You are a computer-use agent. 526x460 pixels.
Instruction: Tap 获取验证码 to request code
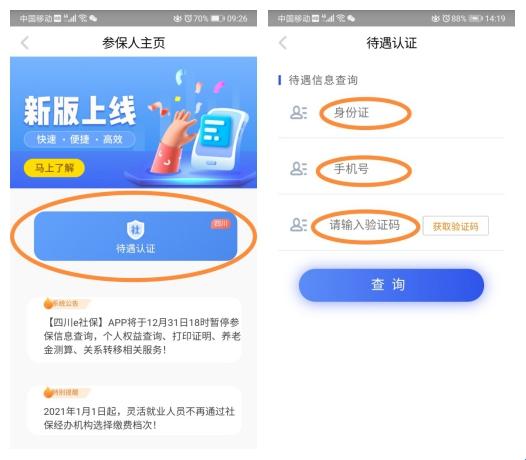[456, 226]
